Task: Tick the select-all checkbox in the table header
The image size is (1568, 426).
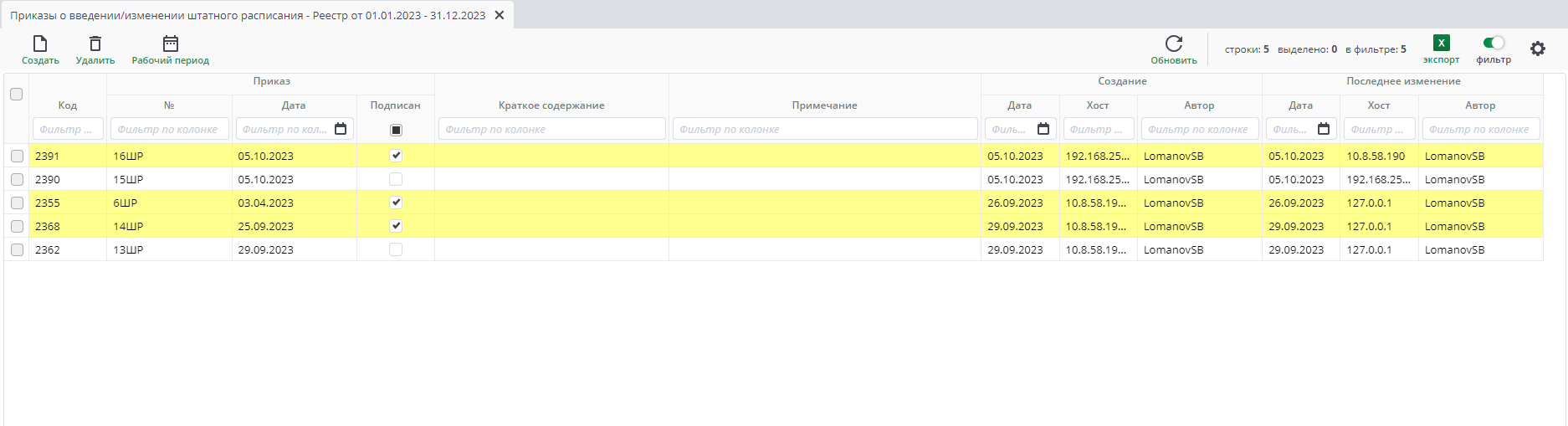Action: tap(17, 95)
